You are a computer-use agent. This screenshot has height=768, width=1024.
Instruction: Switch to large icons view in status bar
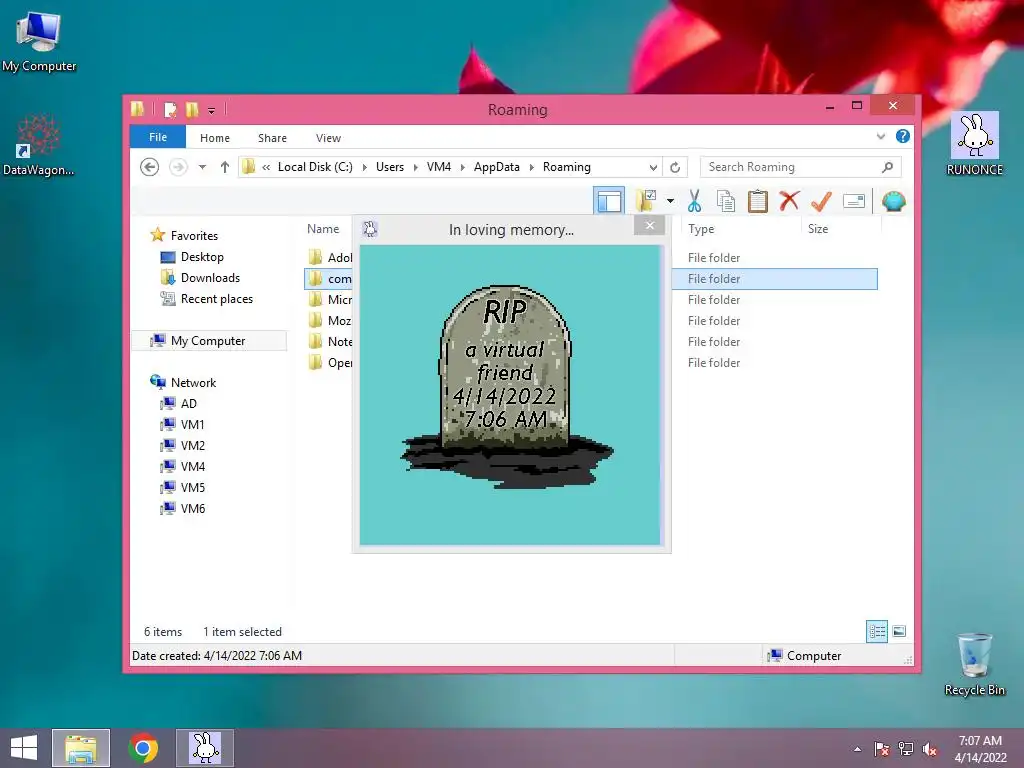pos(899,632)
